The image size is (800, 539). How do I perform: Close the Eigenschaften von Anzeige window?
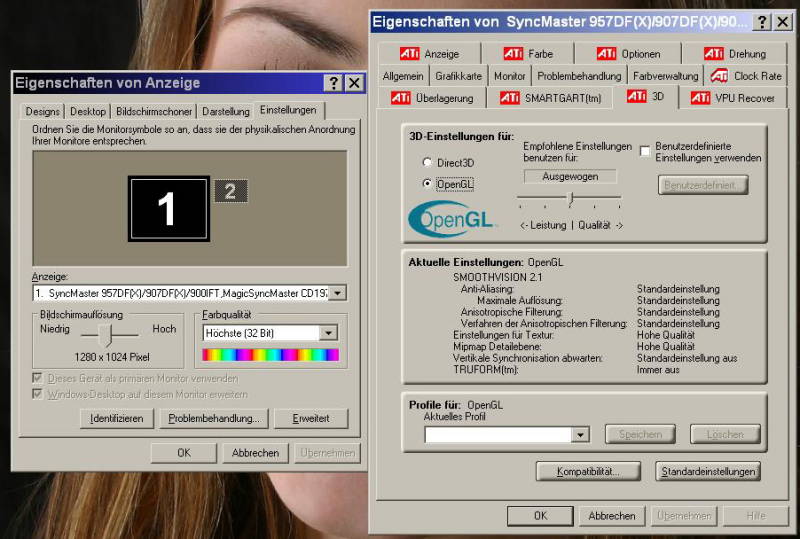tap(354, 83)
